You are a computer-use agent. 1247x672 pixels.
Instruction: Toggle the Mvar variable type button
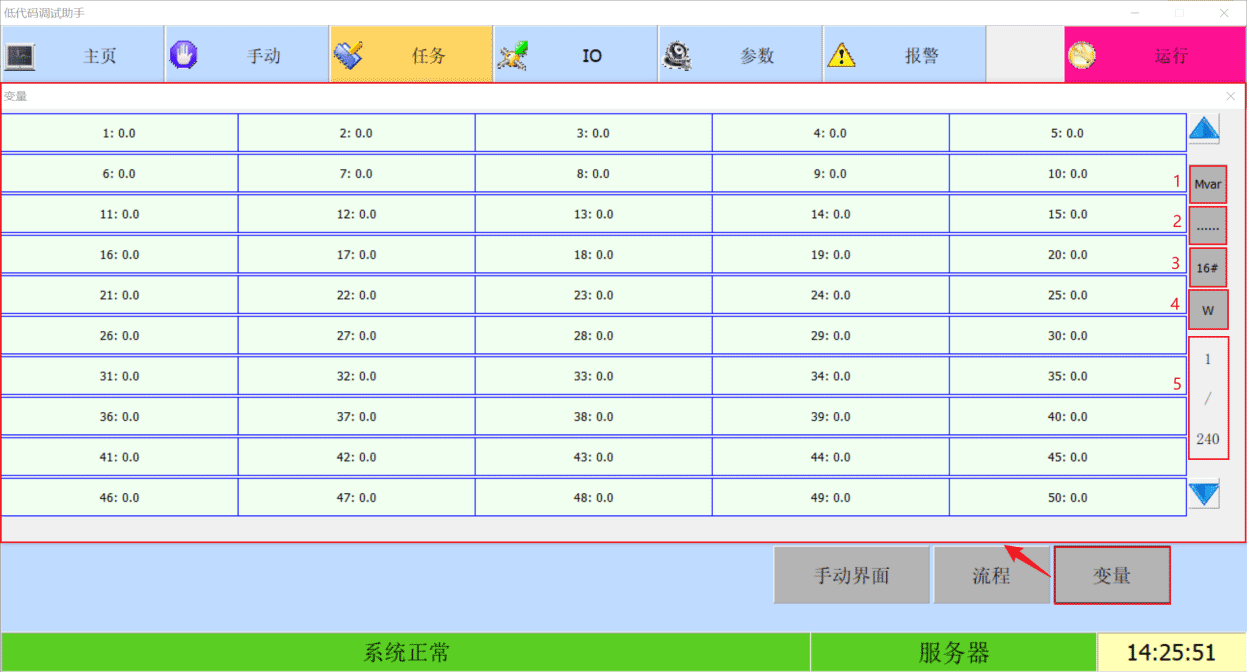(1208, 184)
